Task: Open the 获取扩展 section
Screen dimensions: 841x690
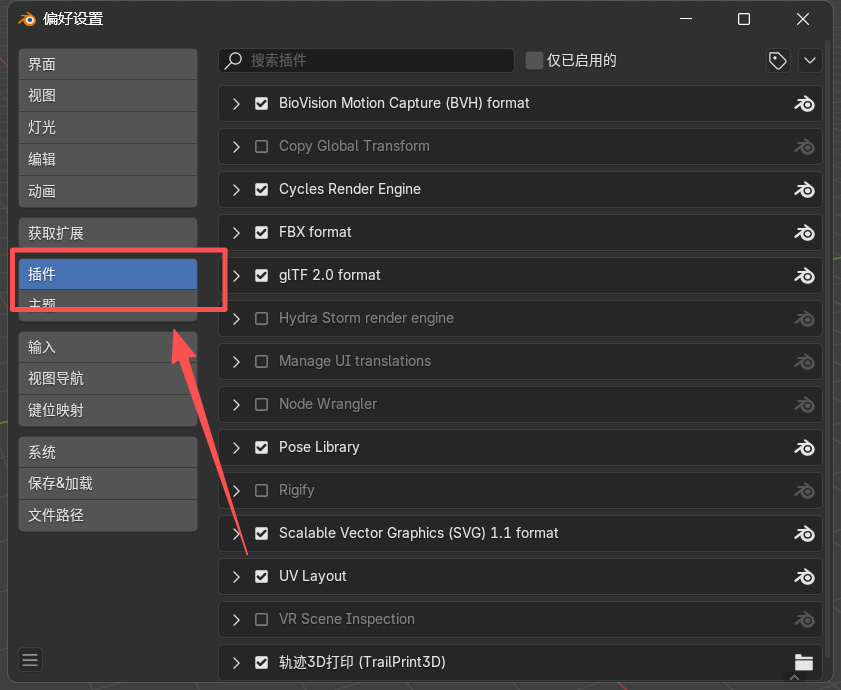Action: pyautogui.click(x=108, y=233)
